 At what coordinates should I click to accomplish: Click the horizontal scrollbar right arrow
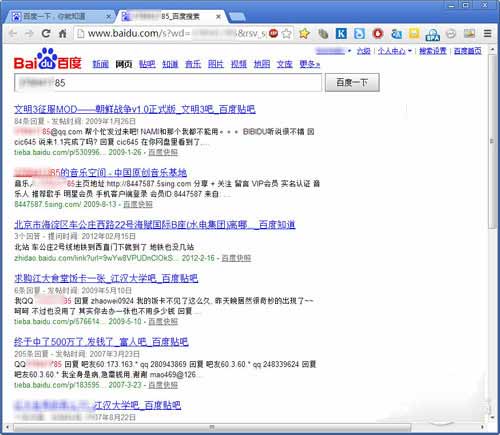click(482, 427)
